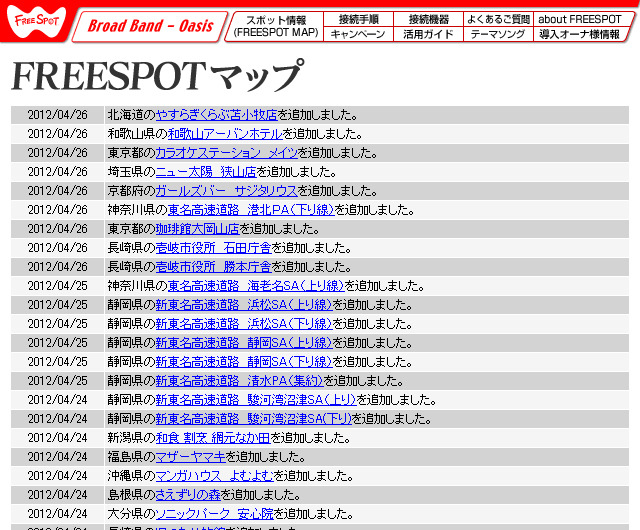The image size is (640, 530).
Task: Click date 2012/04/26 in 北海道 row
Action: click(x=58, y=115)
